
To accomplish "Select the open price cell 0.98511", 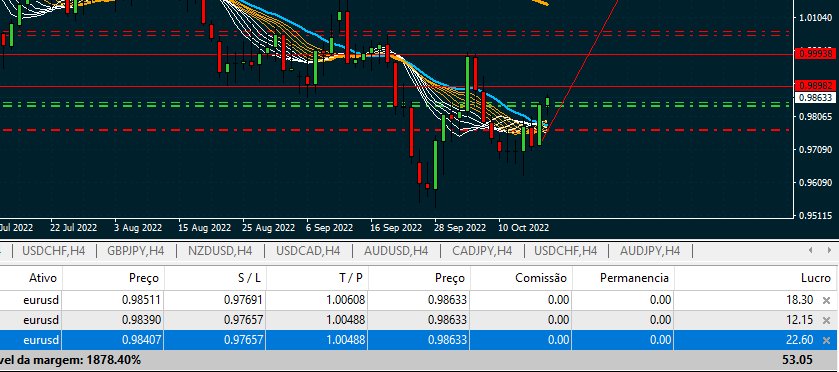I will pos(141,300).
